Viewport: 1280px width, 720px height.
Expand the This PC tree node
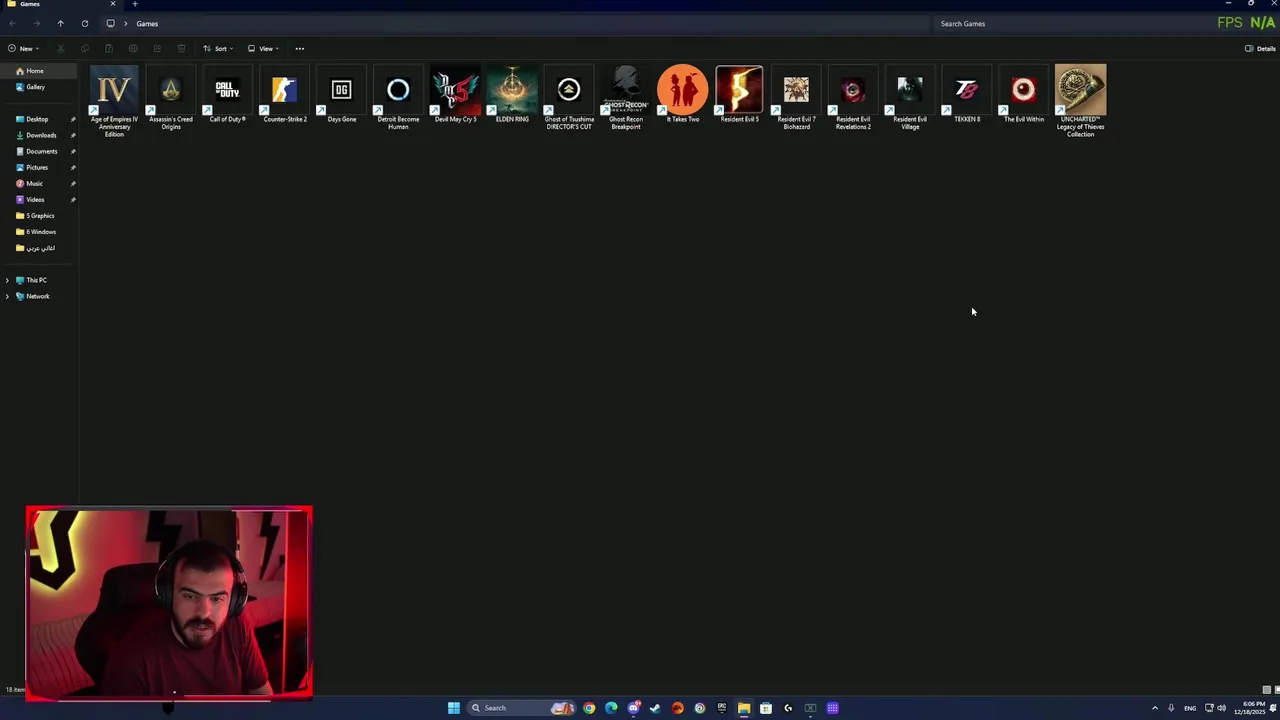(7, 280)
